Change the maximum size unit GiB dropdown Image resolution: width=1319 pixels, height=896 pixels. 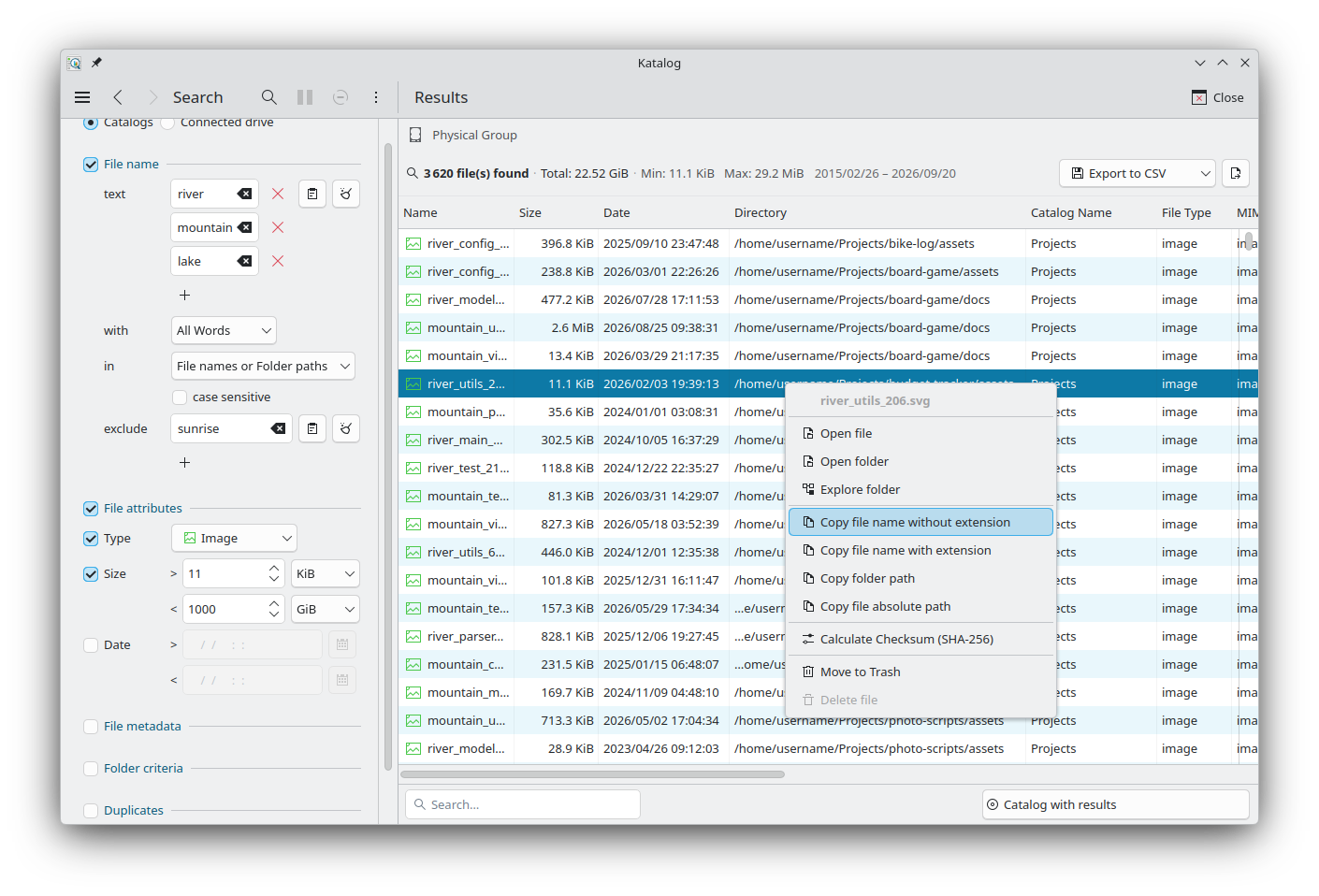tap(325, 609)
